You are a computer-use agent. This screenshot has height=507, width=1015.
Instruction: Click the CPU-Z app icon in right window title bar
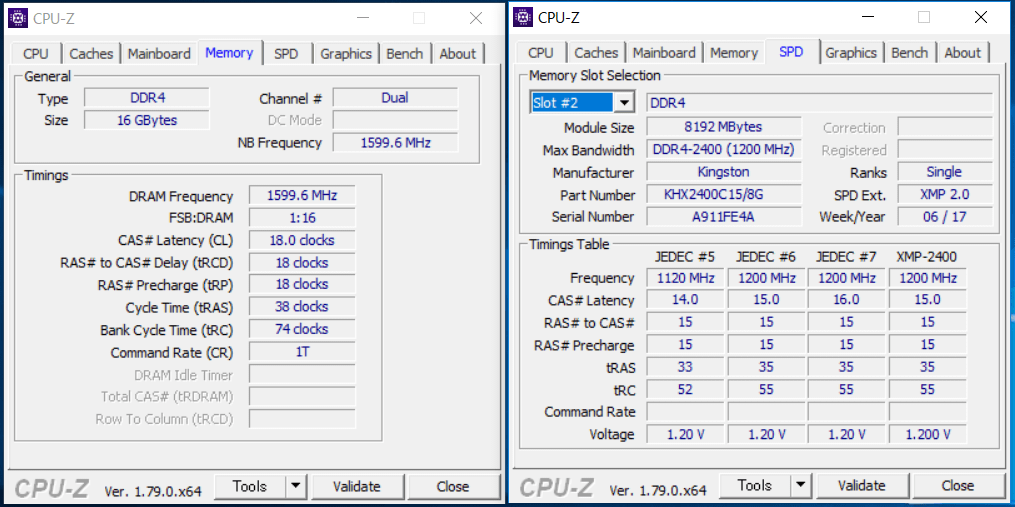523,17
